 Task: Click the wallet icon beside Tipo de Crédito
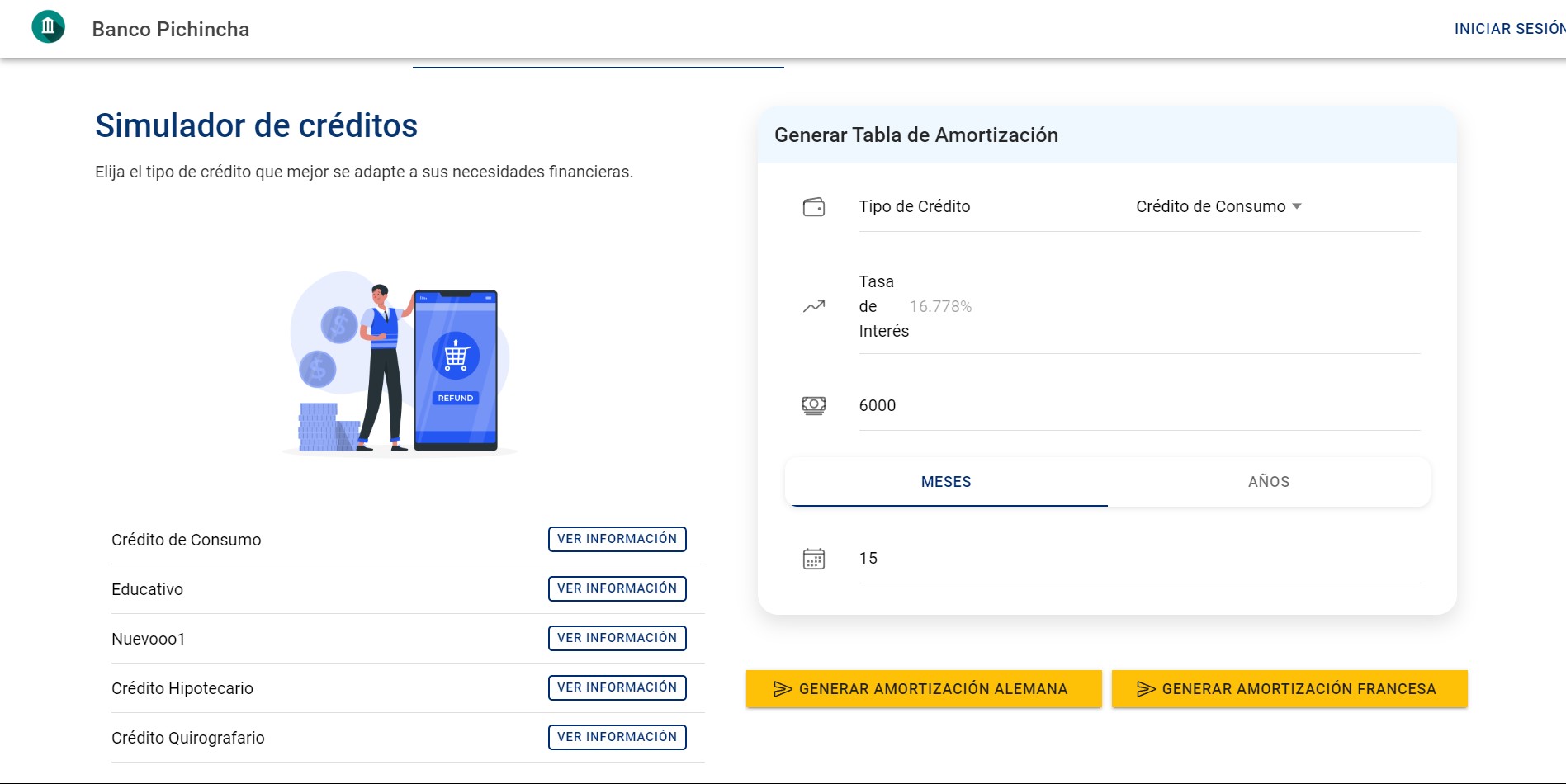pyautogui.click(x=814, y=206)
